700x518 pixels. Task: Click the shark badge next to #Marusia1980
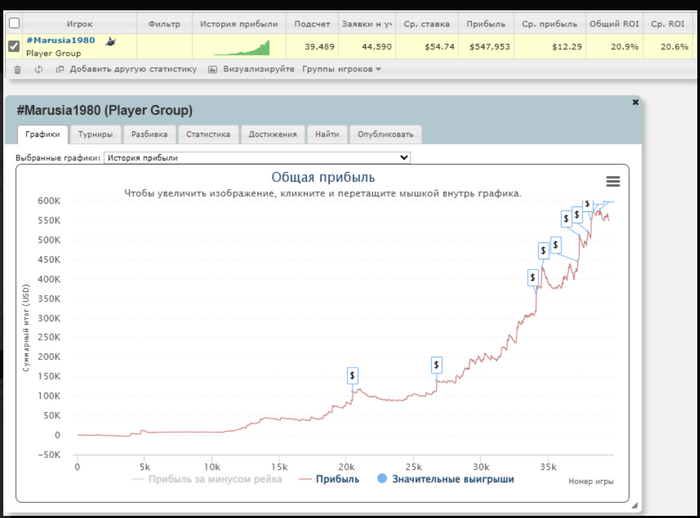[x=111, y=42]
